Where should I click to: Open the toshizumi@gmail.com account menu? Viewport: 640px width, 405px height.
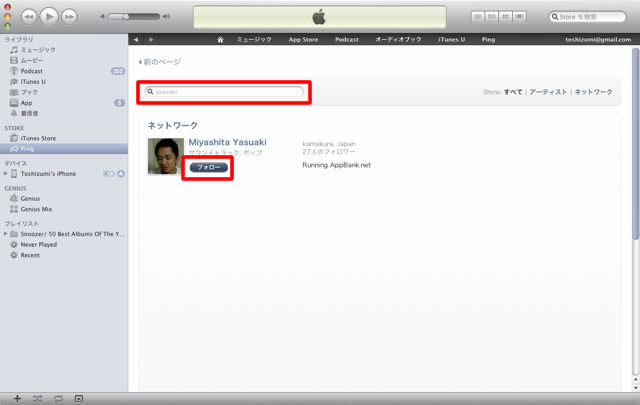click(x=598, y=40)
